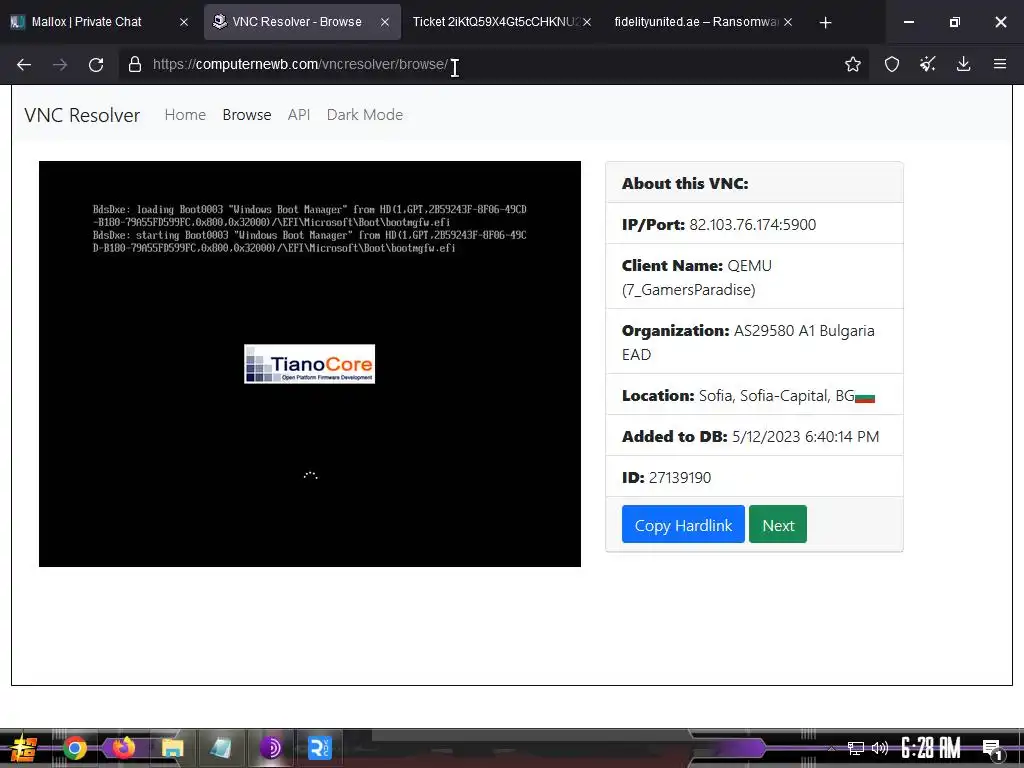Select the VNC Resolver - Browse tab
The height and width of the screenshot is (768, 1024).
click(x=302, y=22)
